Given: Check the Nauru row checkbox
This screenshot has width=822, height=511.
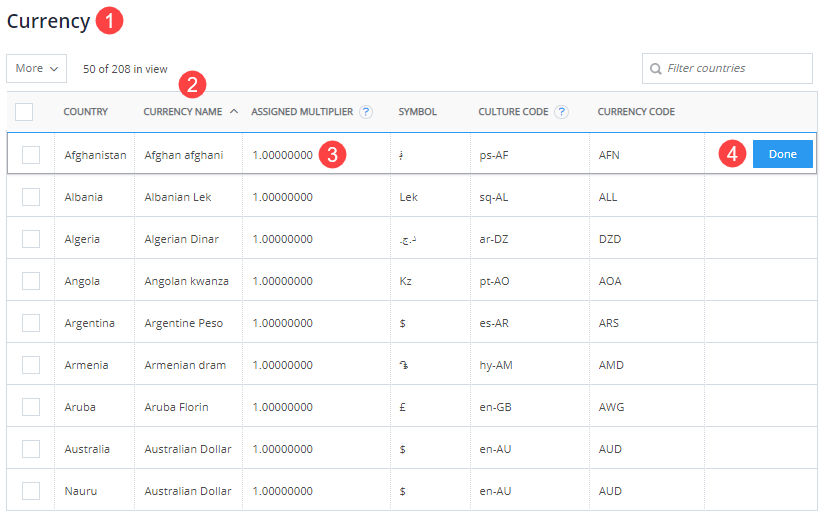Looking at the screenshot, I should pyautogui.click(x=31, y=491).
